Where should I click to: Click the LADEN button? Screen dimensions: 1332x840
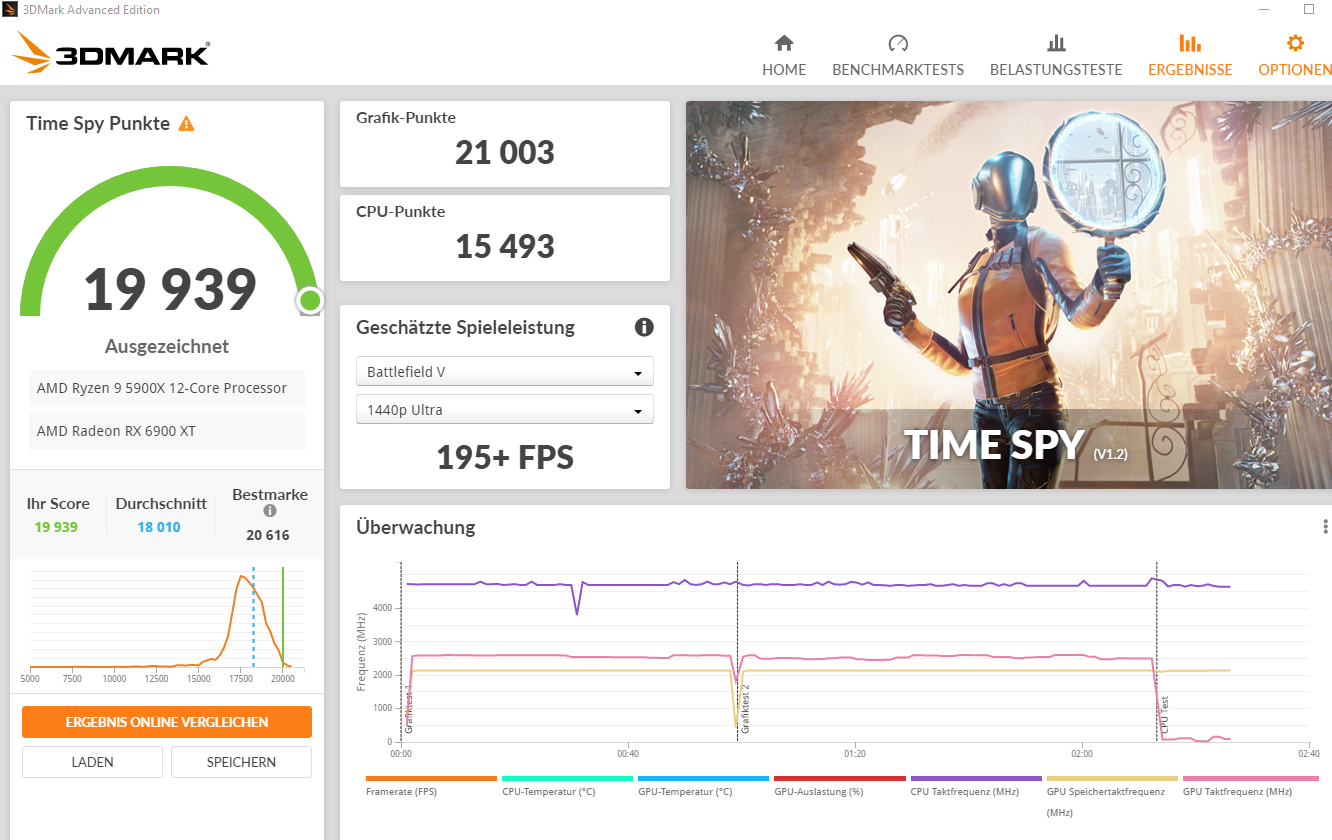pos(92,762)
